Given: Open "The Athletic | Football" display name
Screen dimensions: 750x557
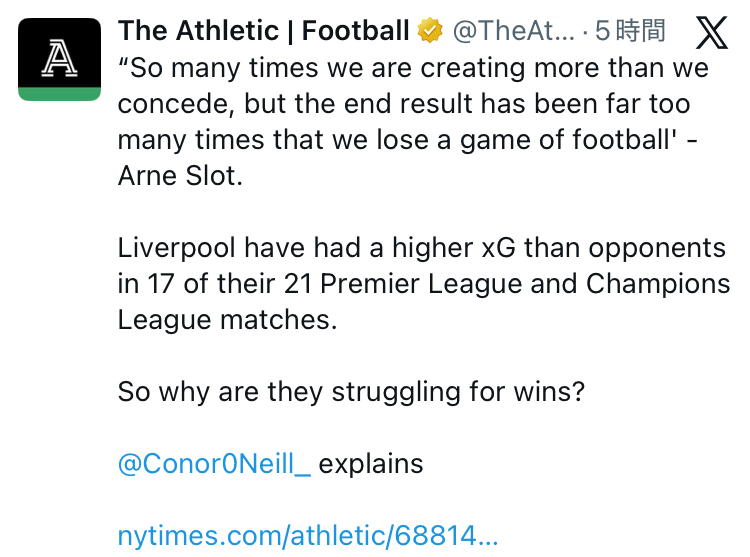Looking at the screenshot, I should (263, 32).
